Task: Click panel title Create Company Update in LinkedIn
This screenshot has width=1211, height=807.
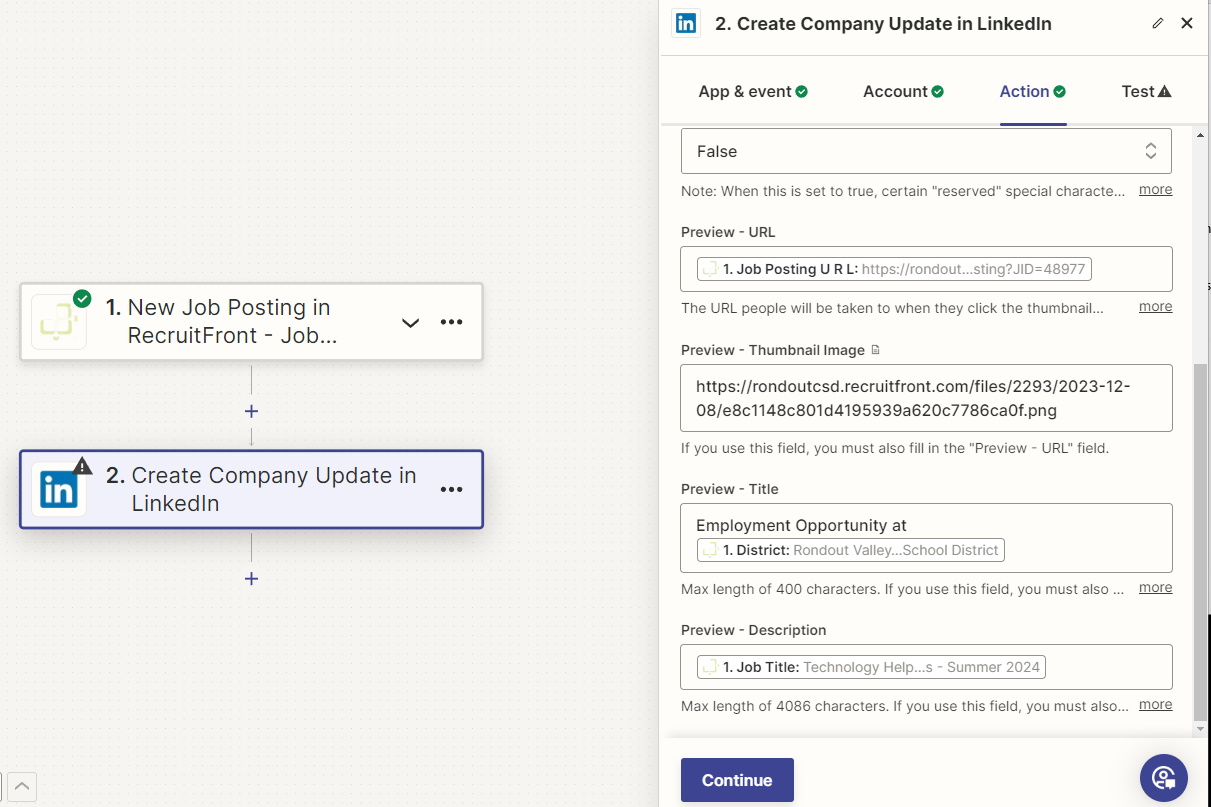Action: (x=883, y=24)
